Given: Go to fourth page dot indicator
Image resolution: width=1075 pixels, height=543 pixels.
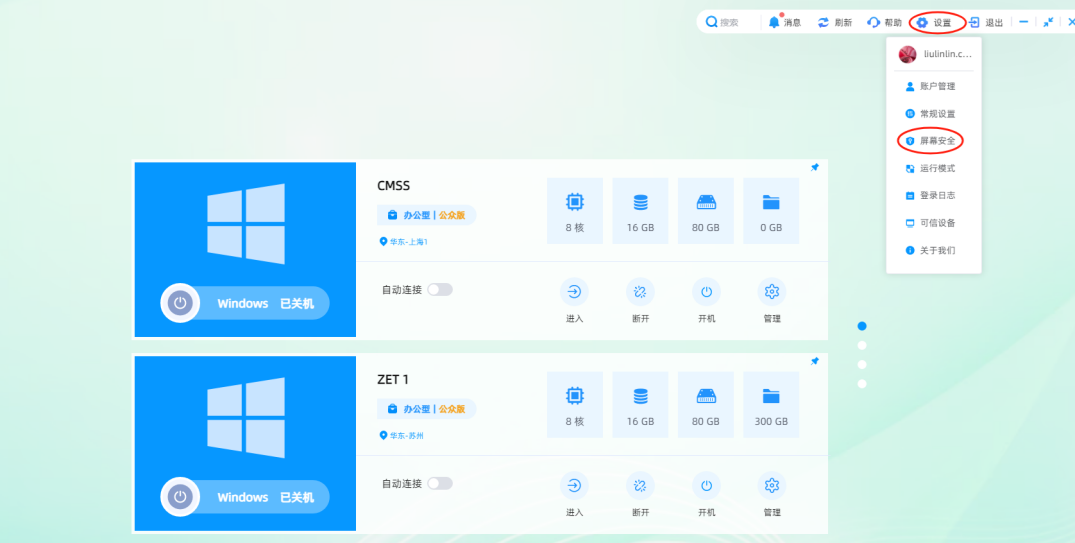Looking at the screenshot, I should (x=862, y=384).
